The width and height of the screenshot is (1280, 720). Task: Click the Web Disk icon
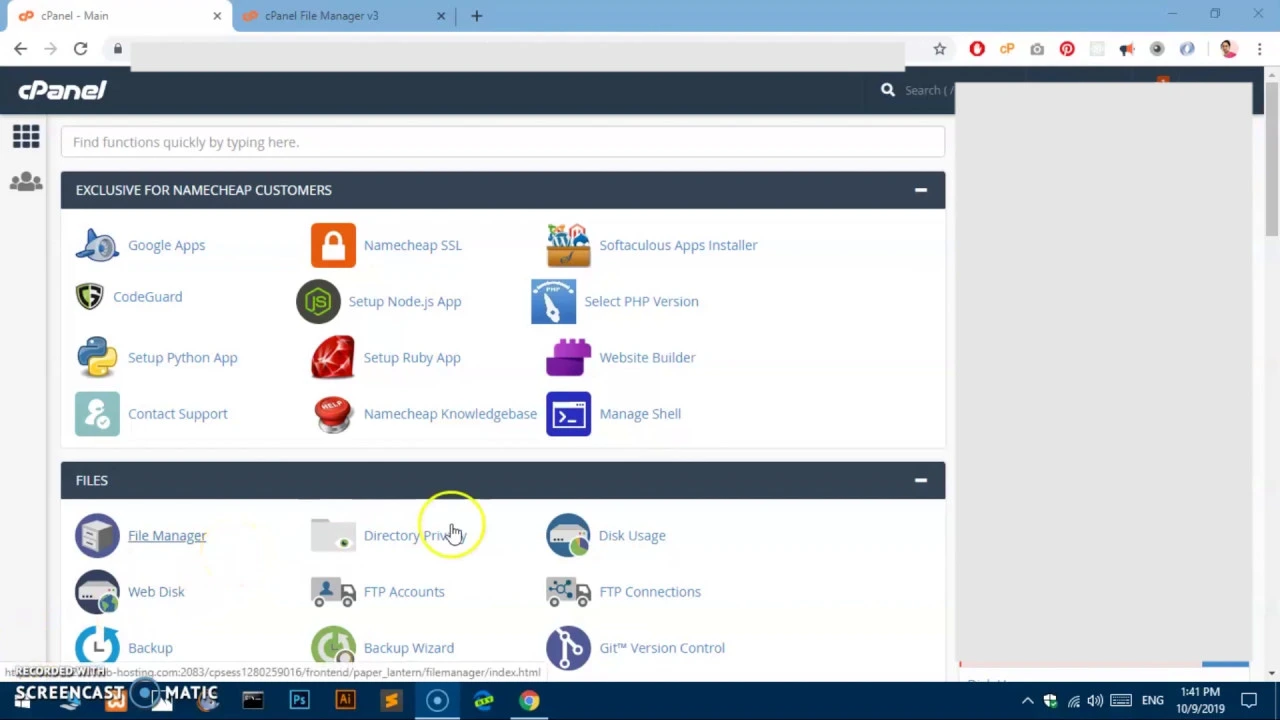tap(97, 591)
